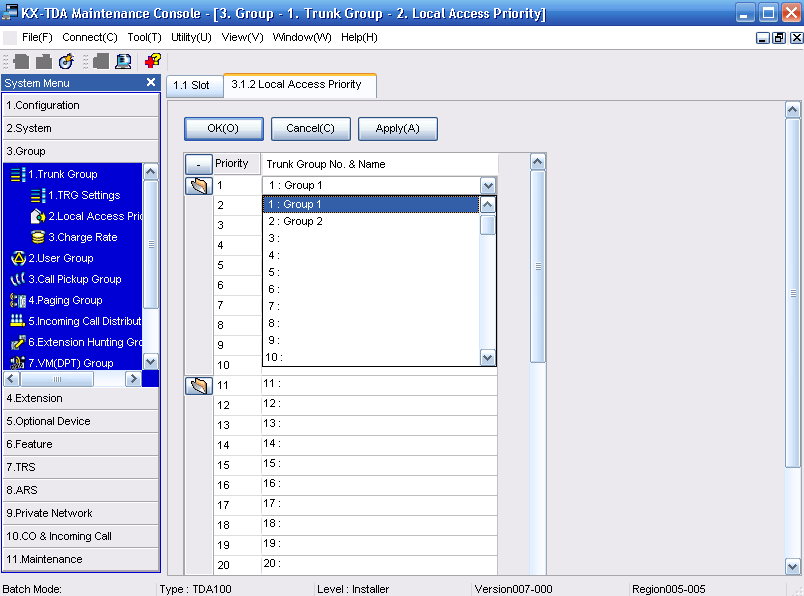Choose the '5 :' dropdown entry
The height and width of the screenshot is (596, 804).
click(x=371, y=272)
